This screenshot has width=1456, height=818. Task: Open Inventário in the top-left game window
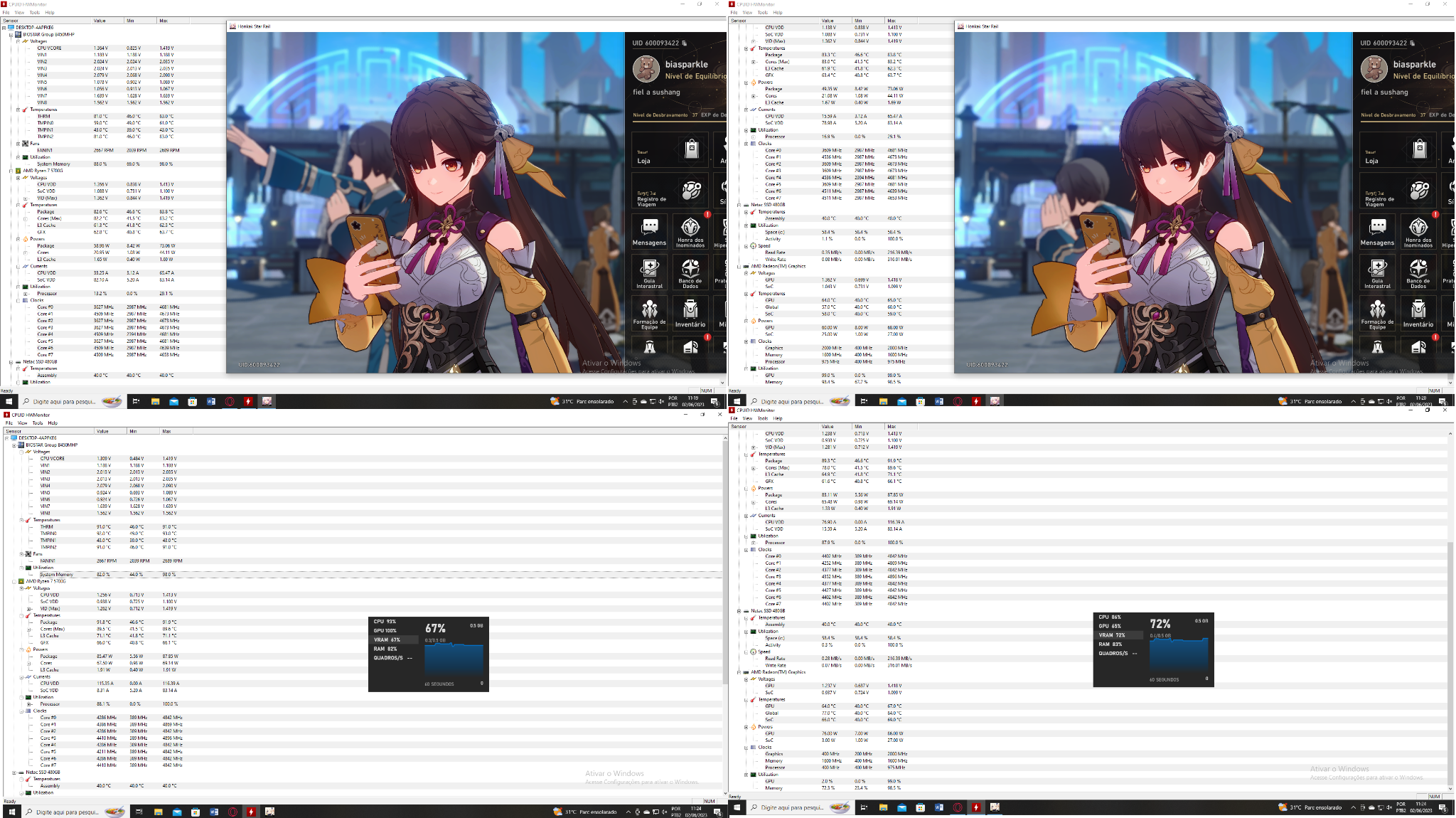690,314
